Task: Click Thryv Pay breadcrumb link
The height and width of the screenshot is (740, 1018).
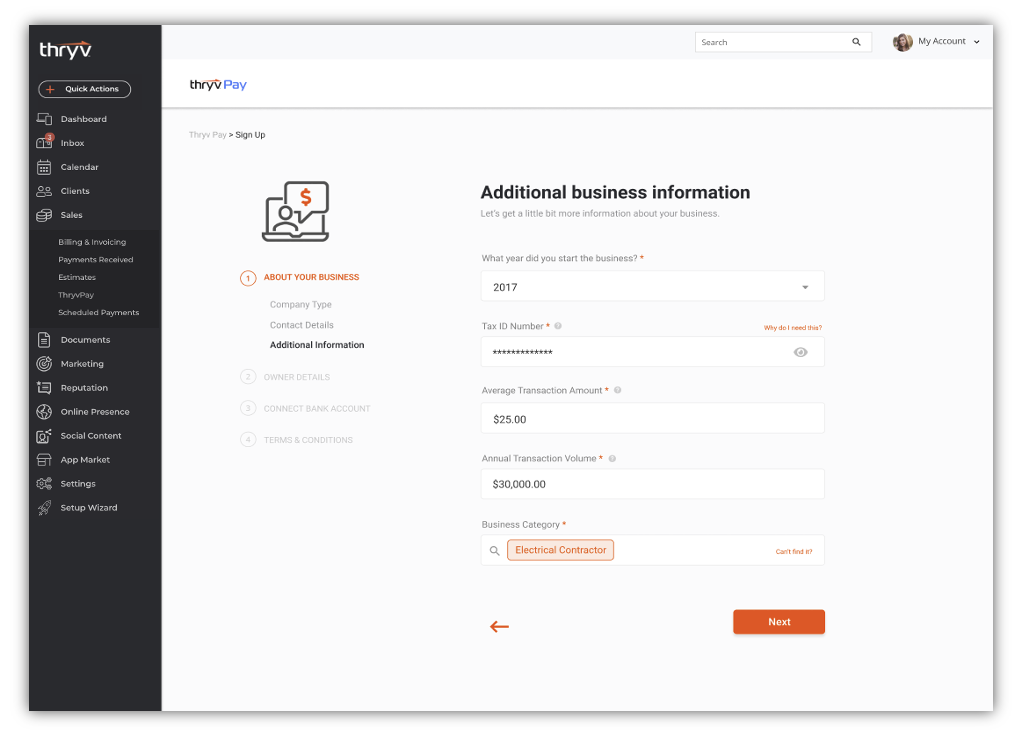Action: [208, 135]
